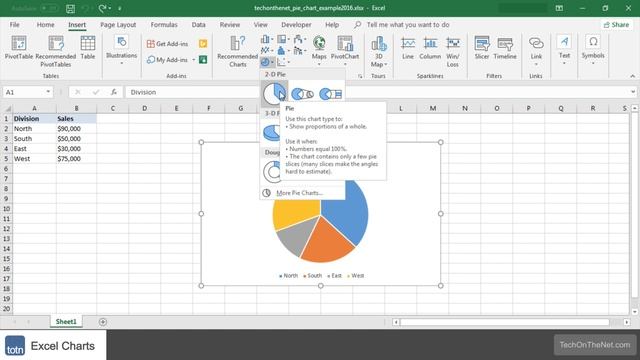
Task: Click the Save icon in title bar
Action: [71, 8]
